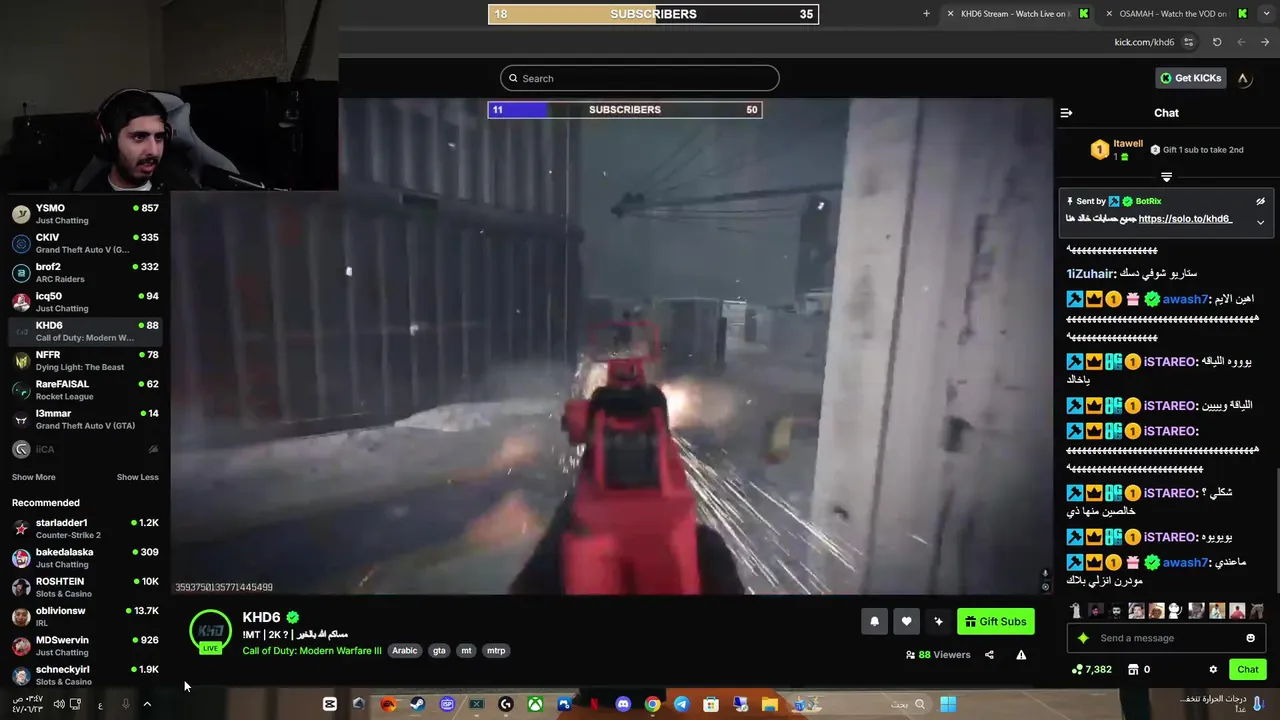
Task: Open brof2 channel in sidebar
Action: 85,272
